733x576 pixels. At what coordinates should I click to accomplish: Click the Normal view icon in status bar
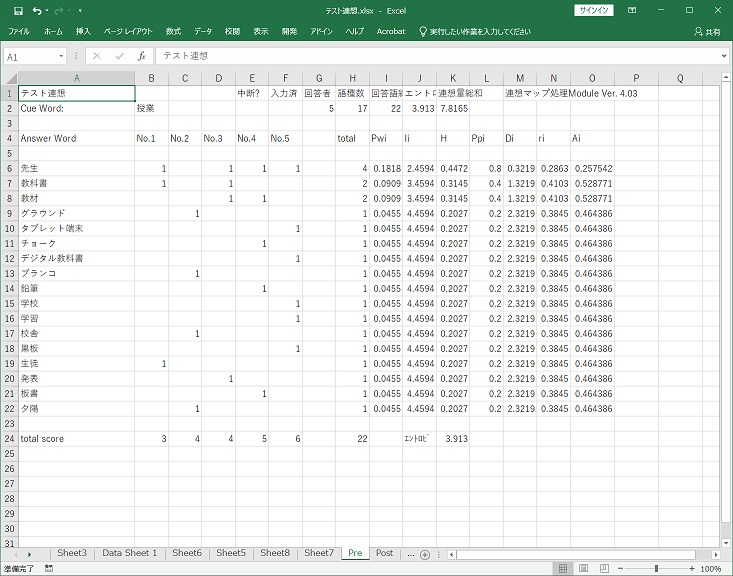[x=565, y=568]
